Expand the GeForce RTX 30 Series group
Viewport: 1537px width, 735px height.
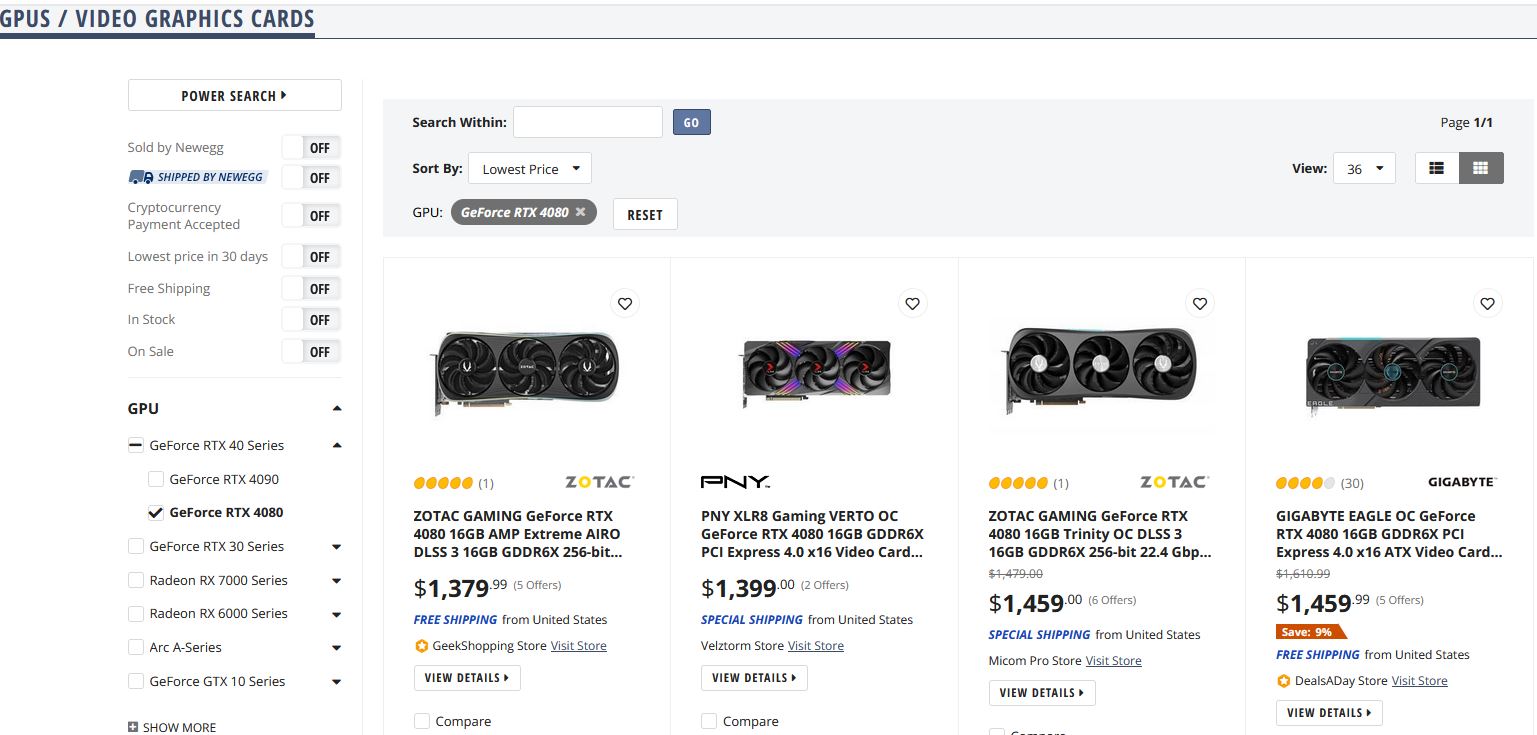(336, 547)
